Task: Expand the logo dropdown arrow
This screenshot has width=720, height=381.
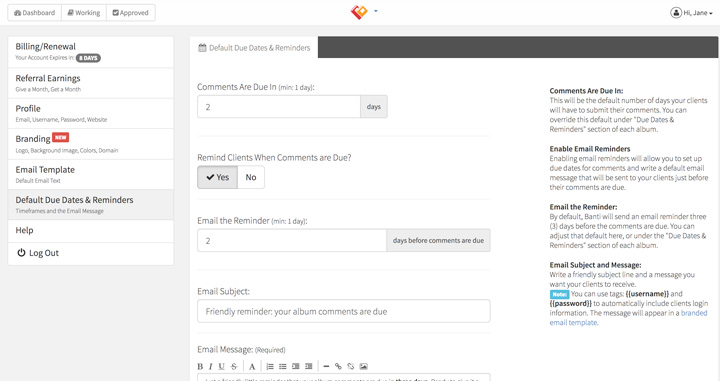Action: click(376, 11)
